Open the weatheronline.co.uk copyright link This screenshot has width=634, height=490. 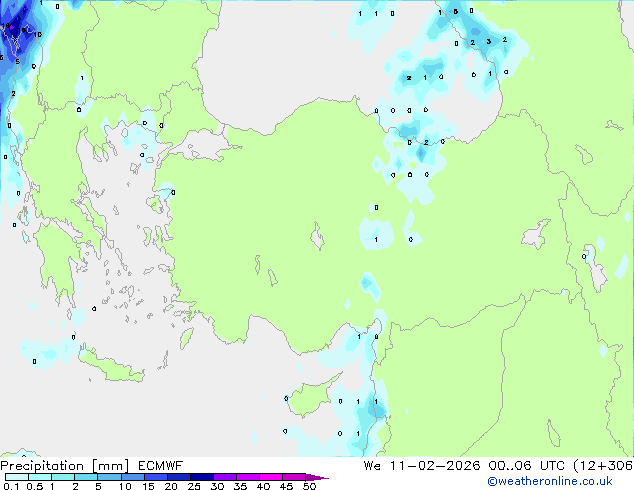550,481
